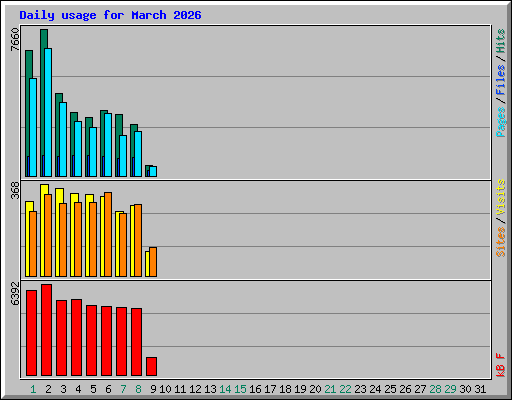Click the day 21 label on the axis
Image resolution: width=512 pixels, height=400 pixels.
330,389
